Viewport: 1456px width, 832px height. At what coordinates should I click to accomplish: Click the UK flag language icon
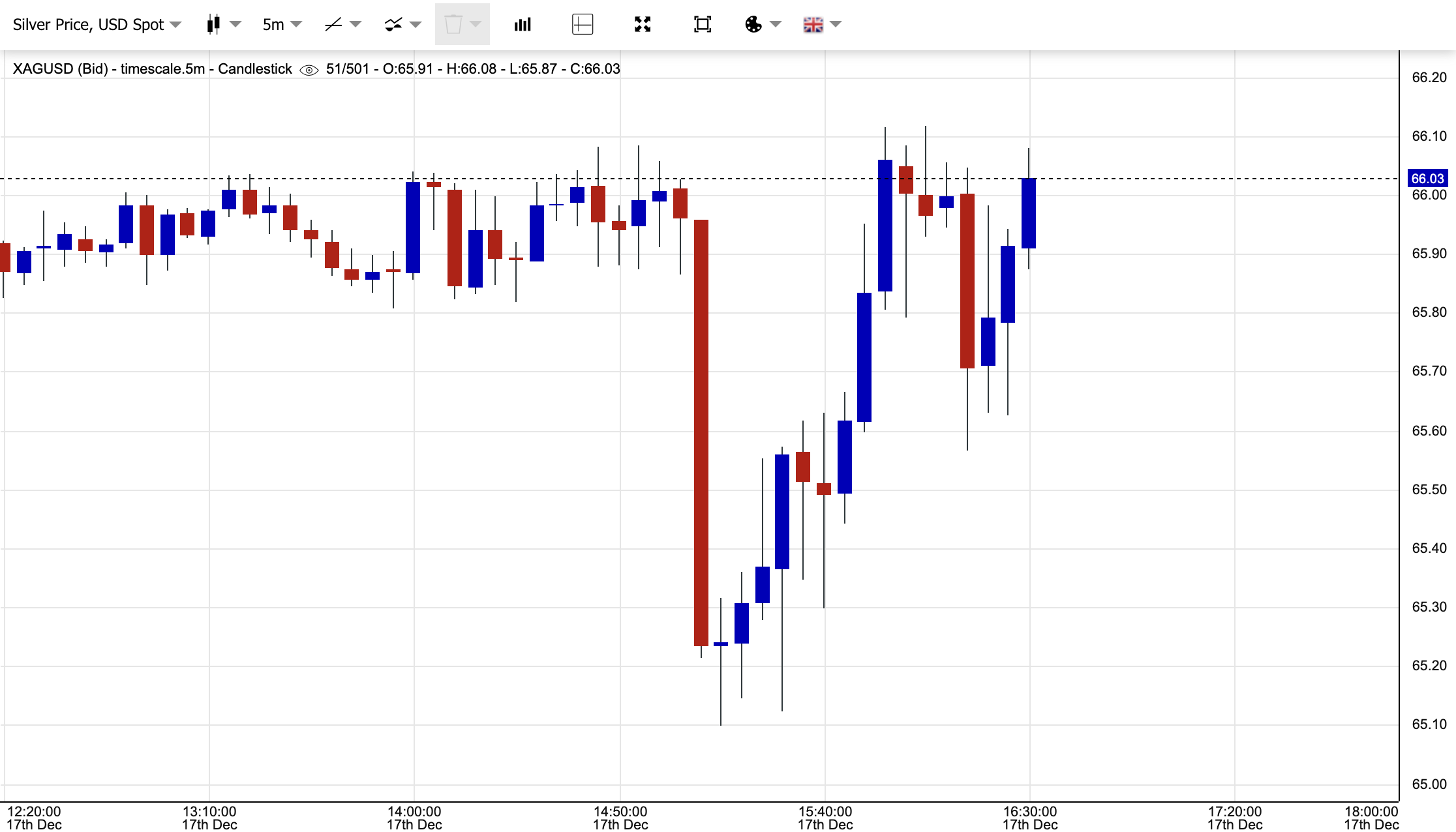813,25
